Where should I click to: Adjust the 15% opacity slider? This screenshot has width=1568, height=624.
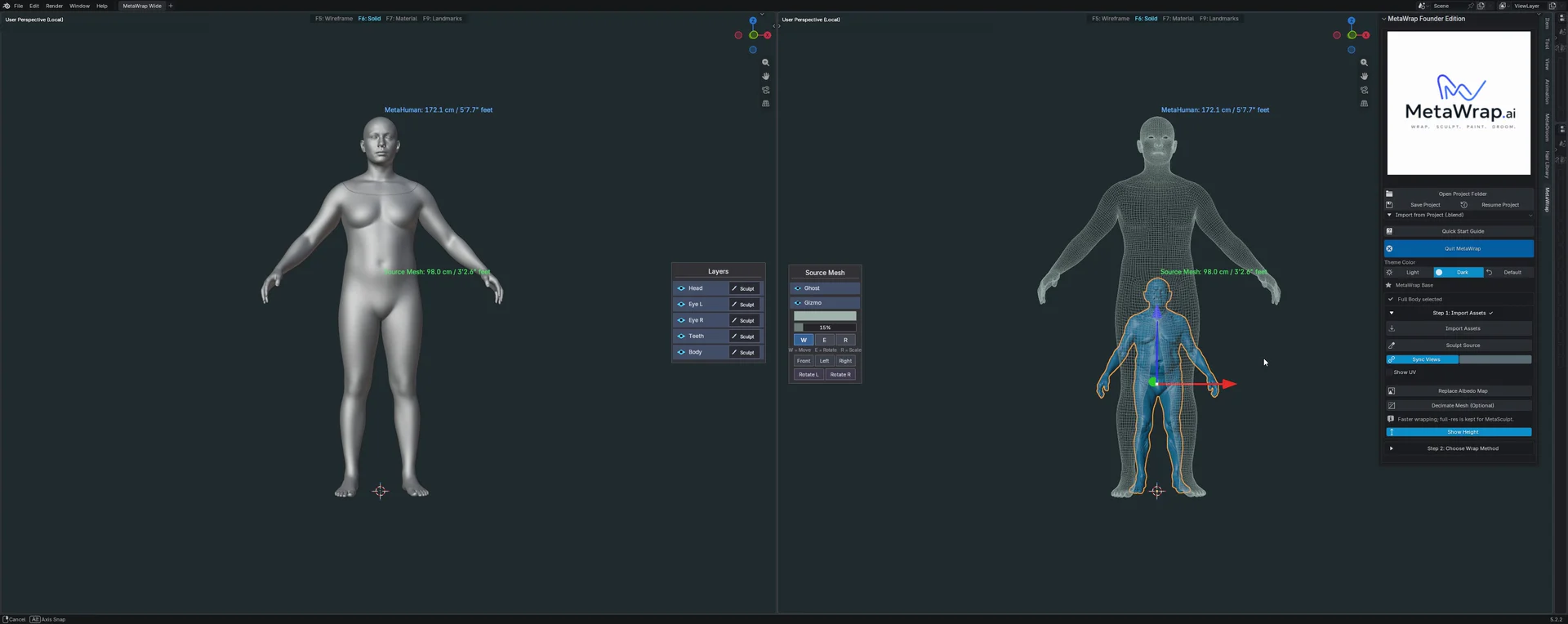(825, 328)
